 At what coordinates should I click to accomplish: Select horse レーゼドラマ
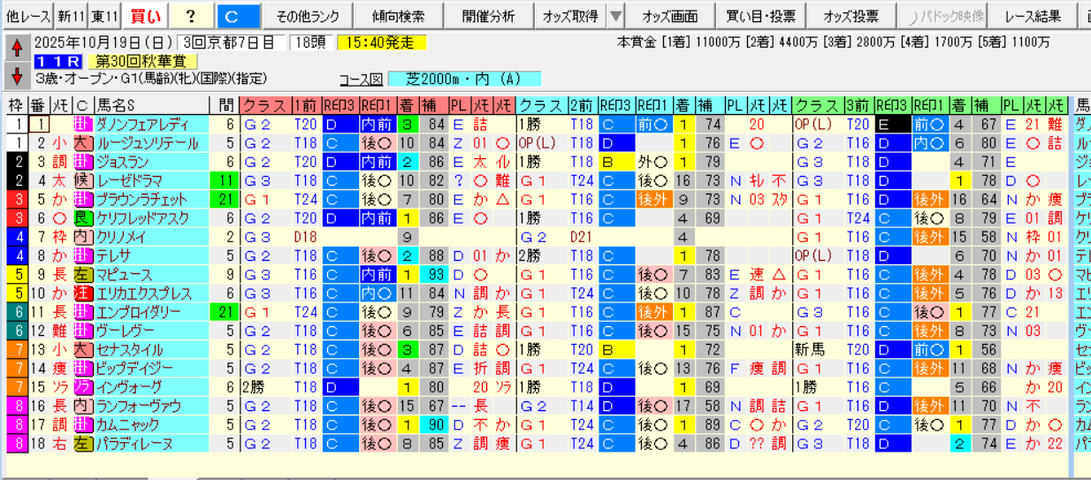point(152,181)
